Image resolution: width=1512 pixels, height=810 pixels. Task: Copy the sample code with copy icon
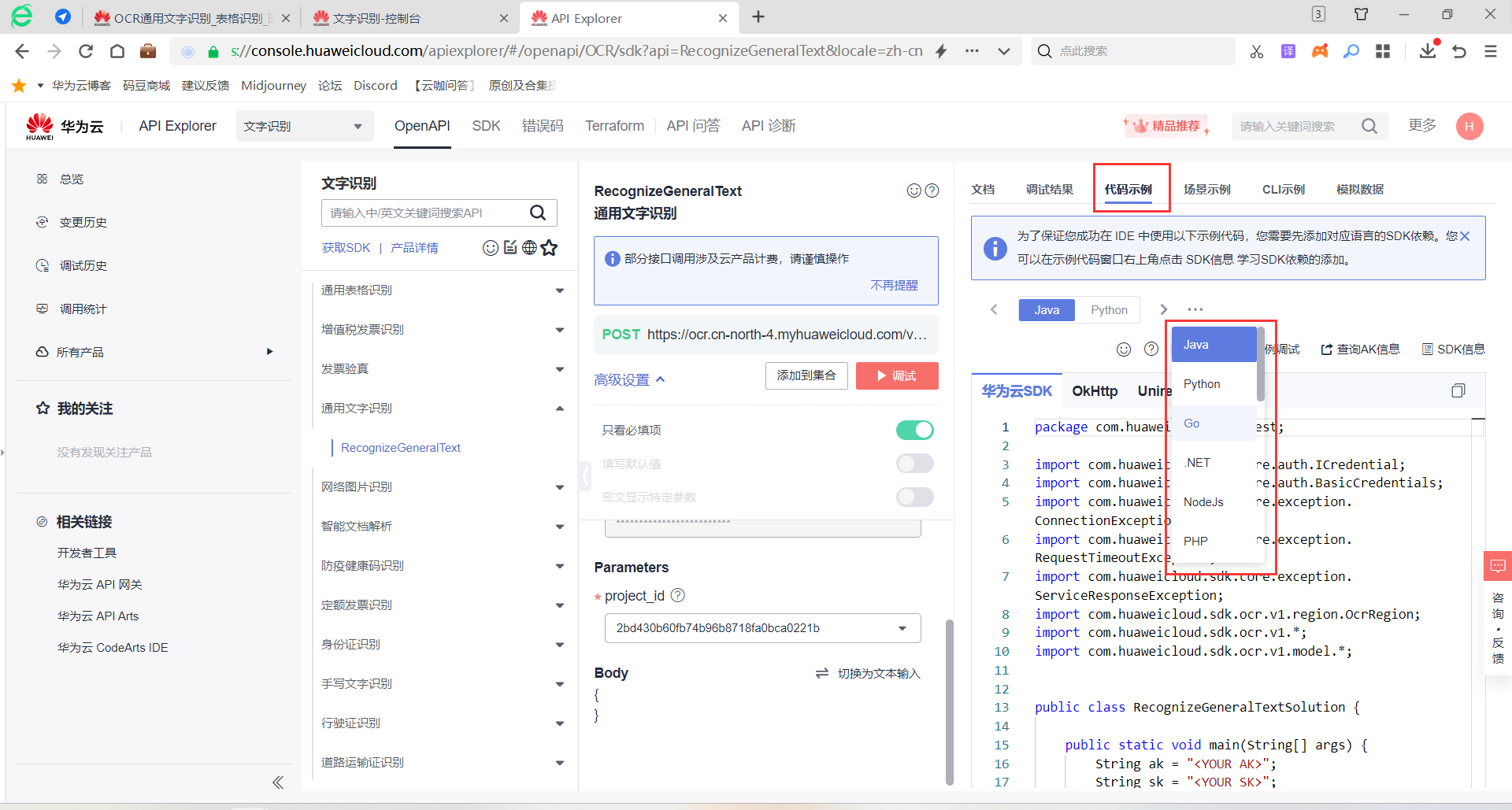1458,390
